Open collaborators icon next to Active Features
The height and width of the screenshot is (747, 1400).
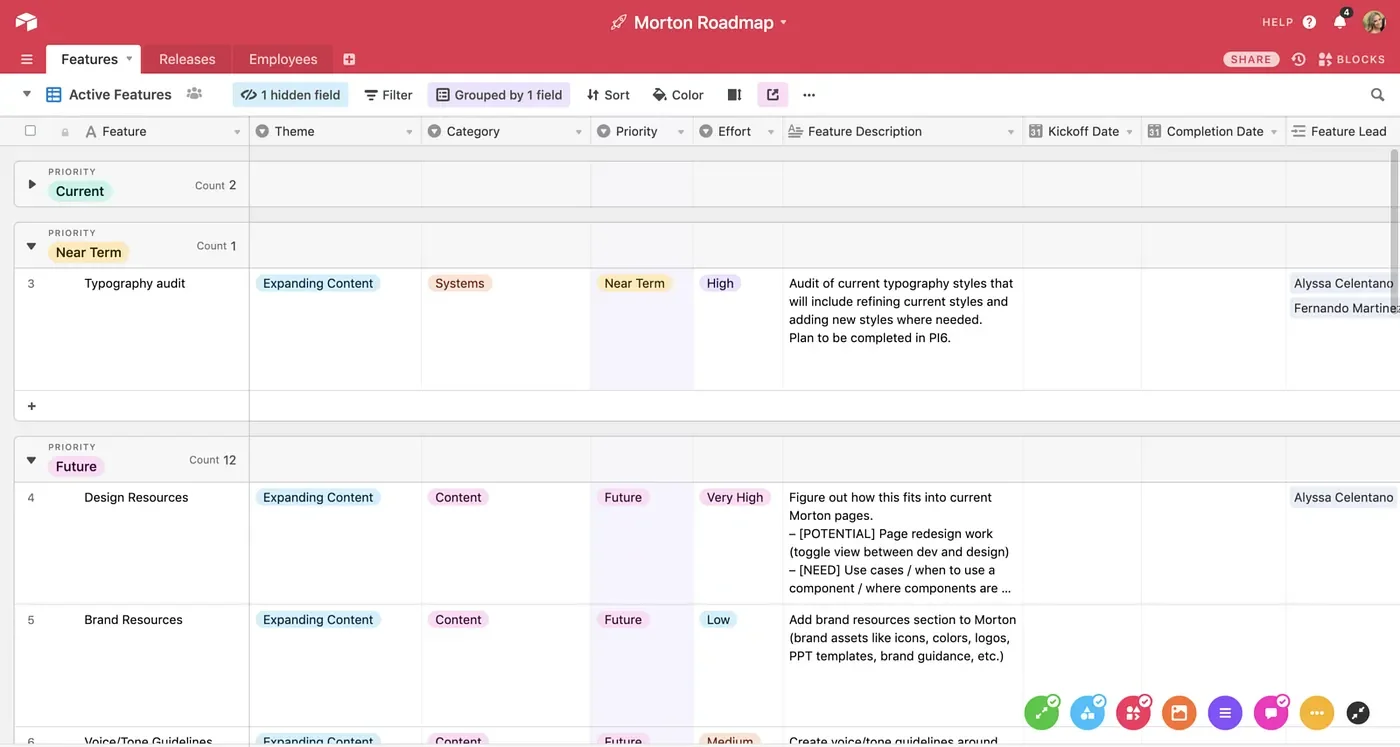[x=194, y=94]
